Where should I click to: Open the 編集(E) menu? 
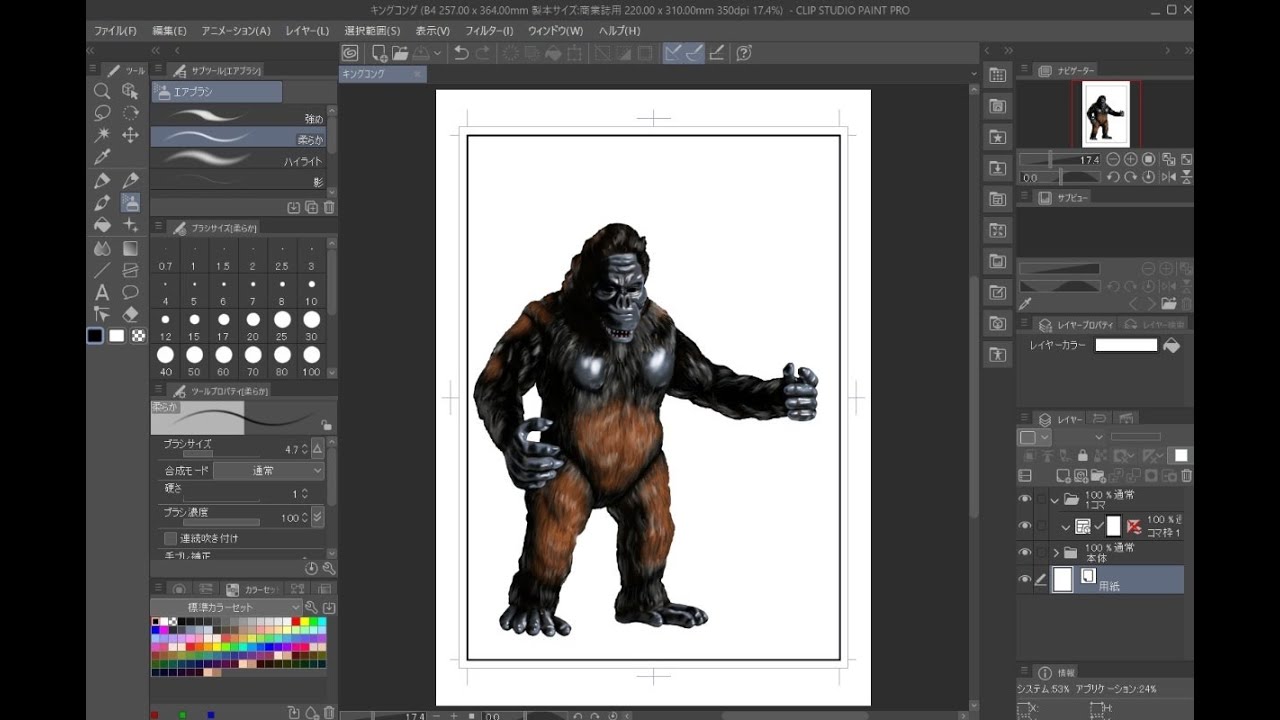169,31
